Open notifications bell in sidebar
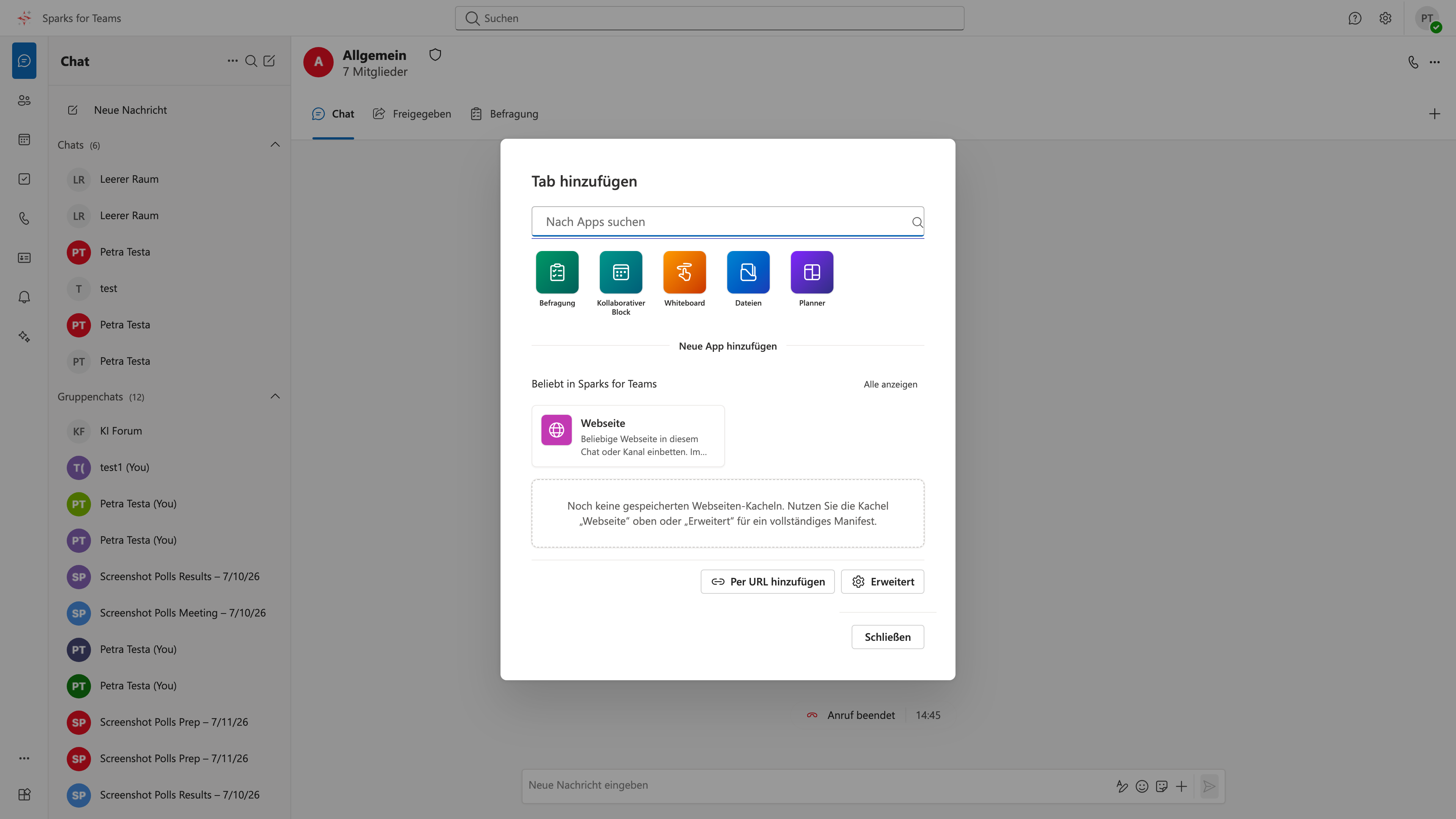Screen dimensions: 1456x819 [24, 297]
